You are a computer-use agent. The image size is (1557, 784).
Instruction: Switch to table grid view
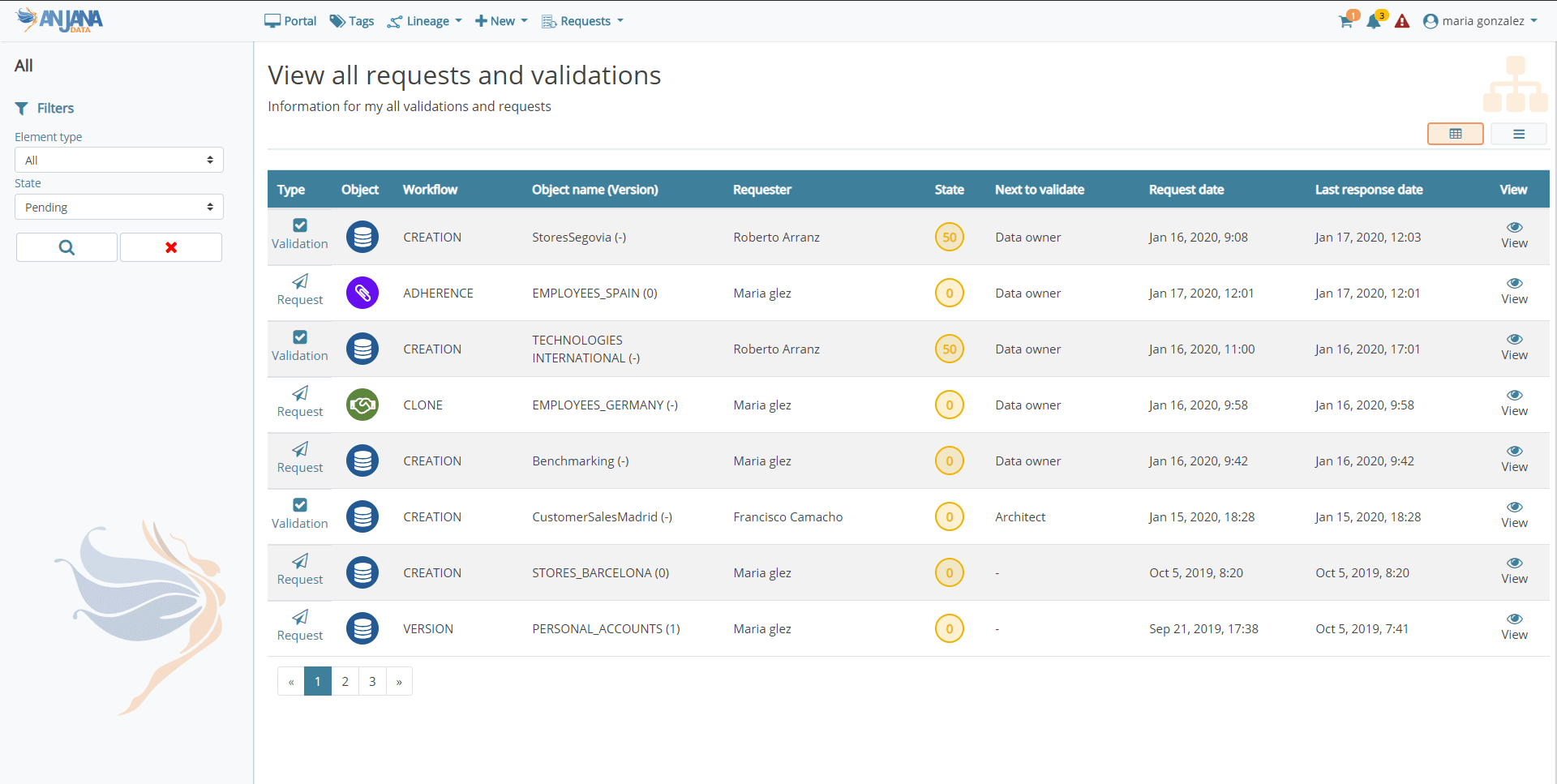[x=1455, y=134]
